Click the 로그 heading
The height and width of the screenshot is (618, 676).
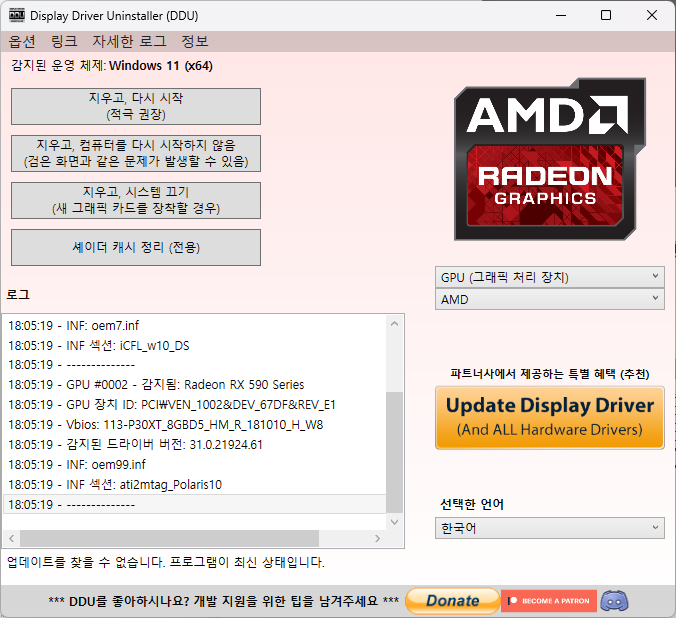[x=18, y=295]
